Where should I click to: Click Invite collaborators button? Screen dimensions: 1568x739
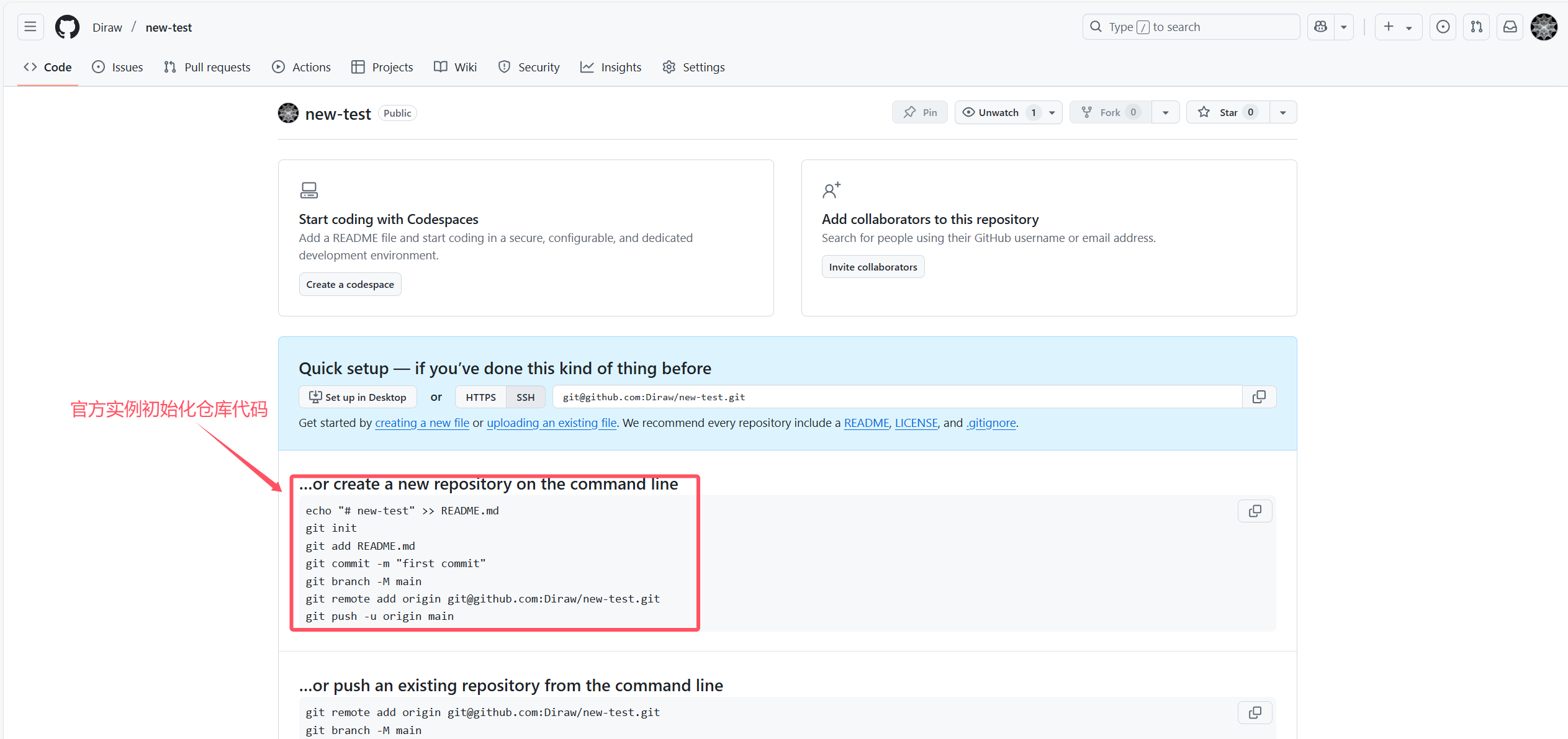(873, 267)
